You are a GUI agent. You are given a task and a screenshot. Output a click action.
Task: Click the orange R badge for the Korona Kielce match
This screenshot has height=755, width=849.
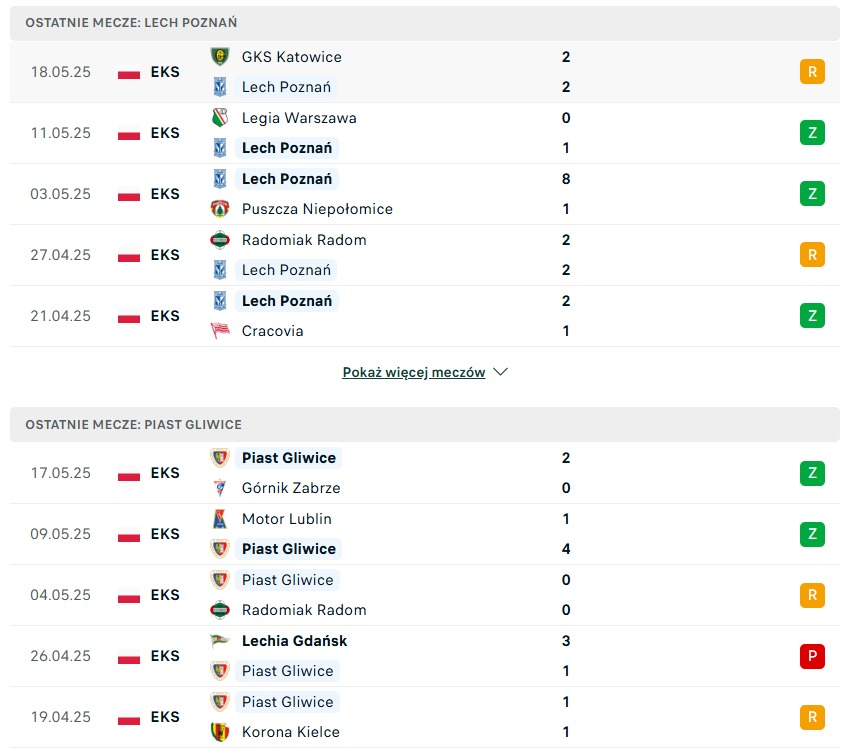coord(812,717)
